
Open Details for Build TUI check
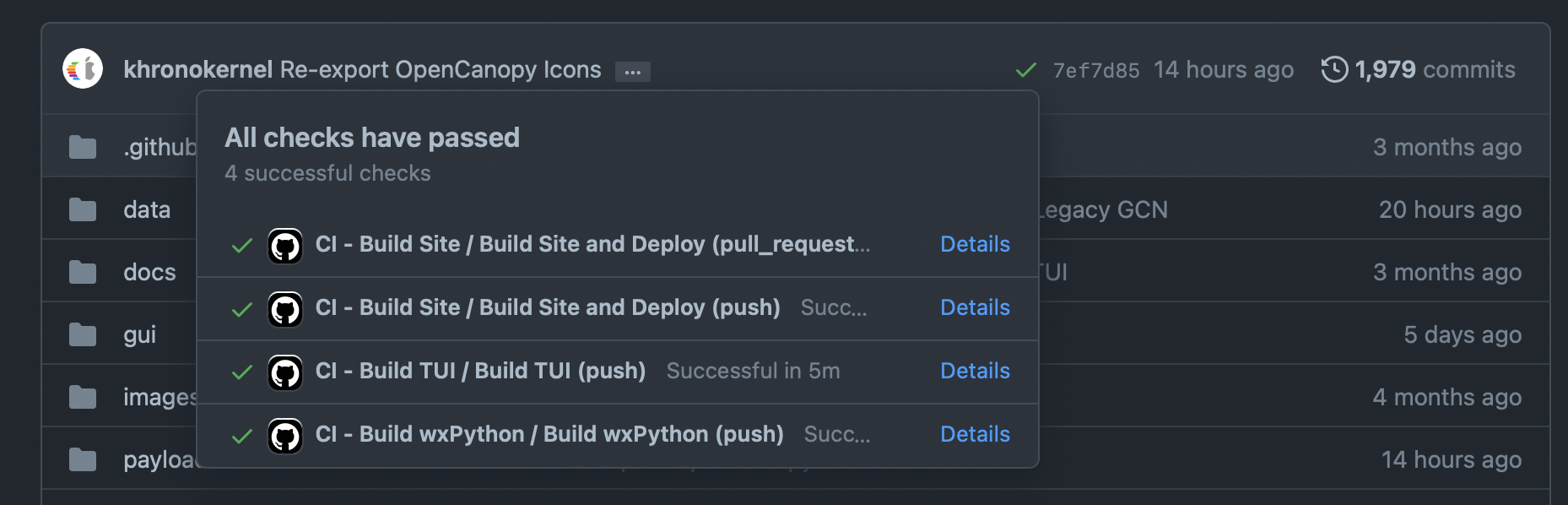(975, 371)
